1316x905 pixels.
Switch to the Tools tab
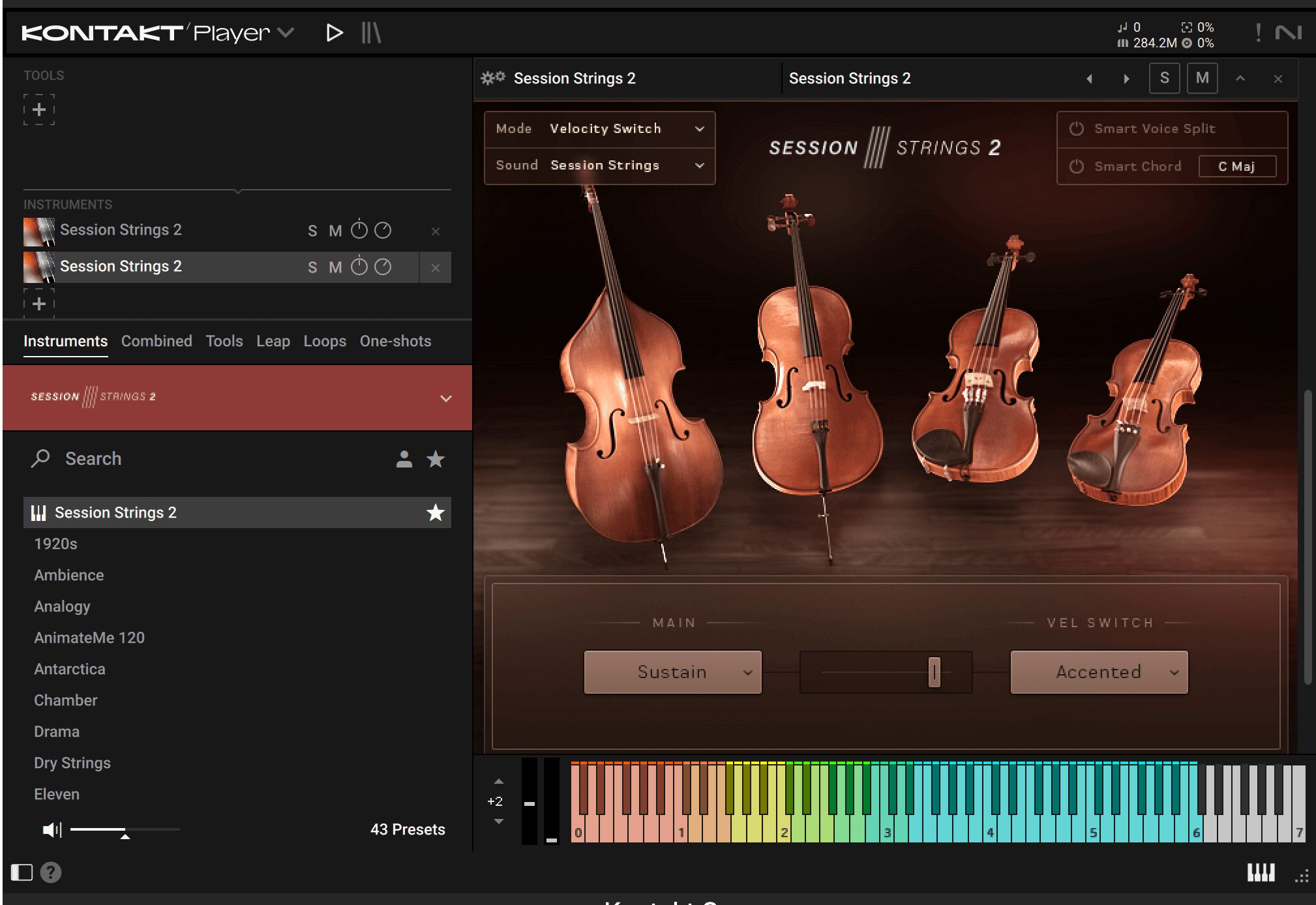point(224,341)
